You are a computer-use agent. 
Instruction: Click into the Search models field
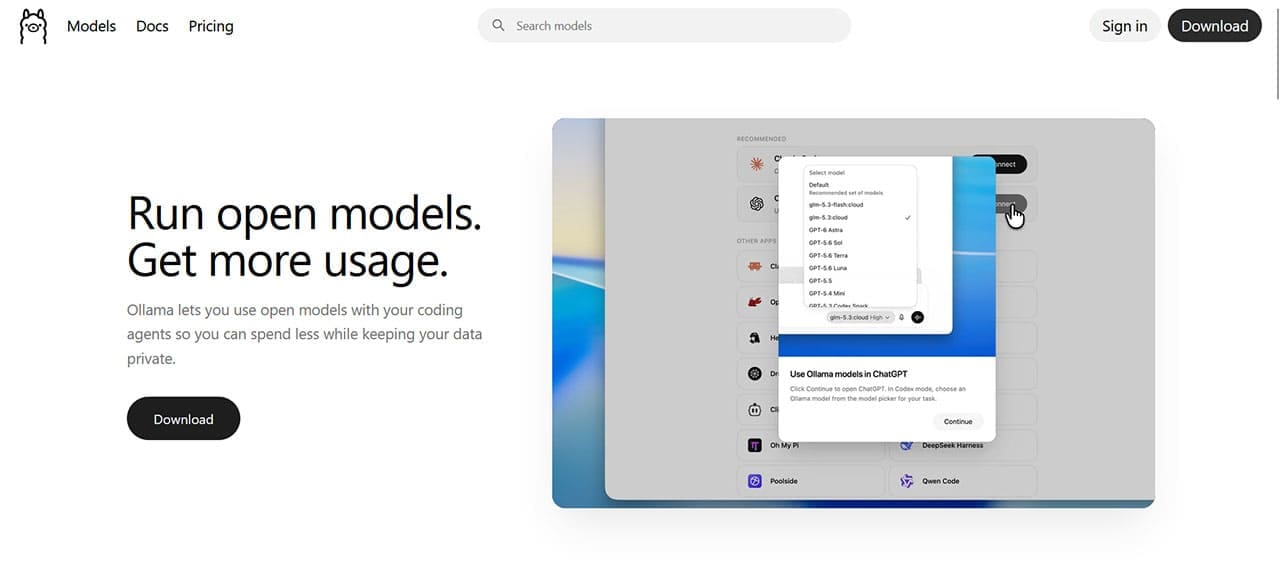(664, 26)
